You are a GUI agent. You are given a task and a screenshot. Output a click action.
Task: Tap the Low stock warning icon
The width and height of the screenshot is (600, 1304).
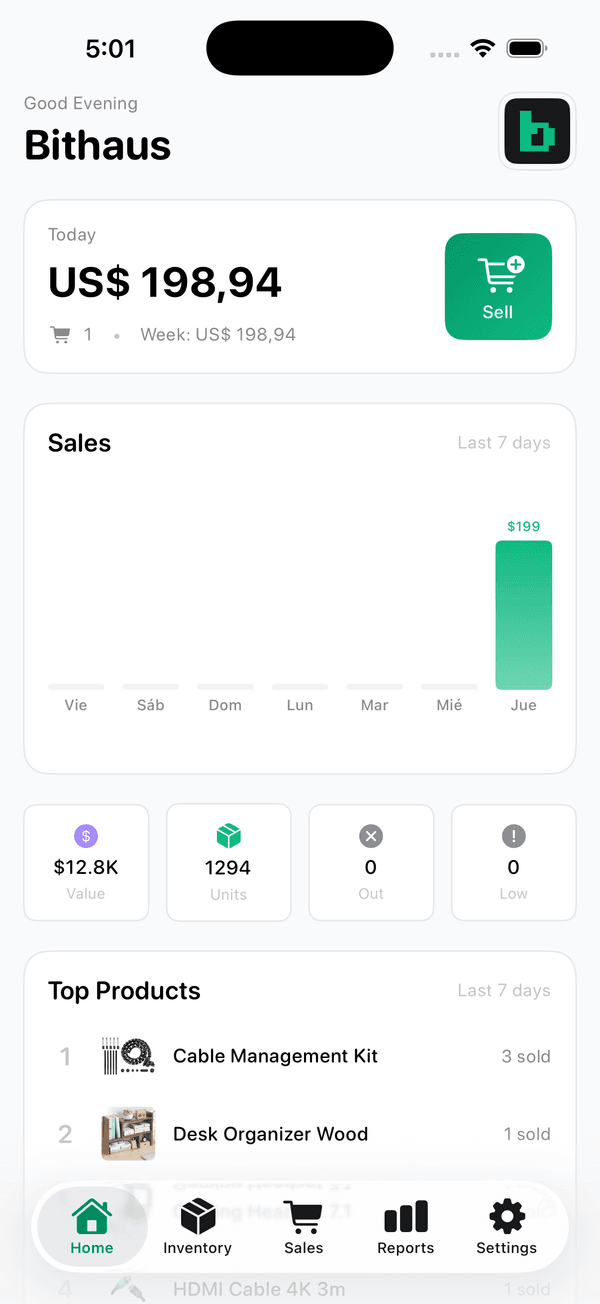click(x=513, y=836)
